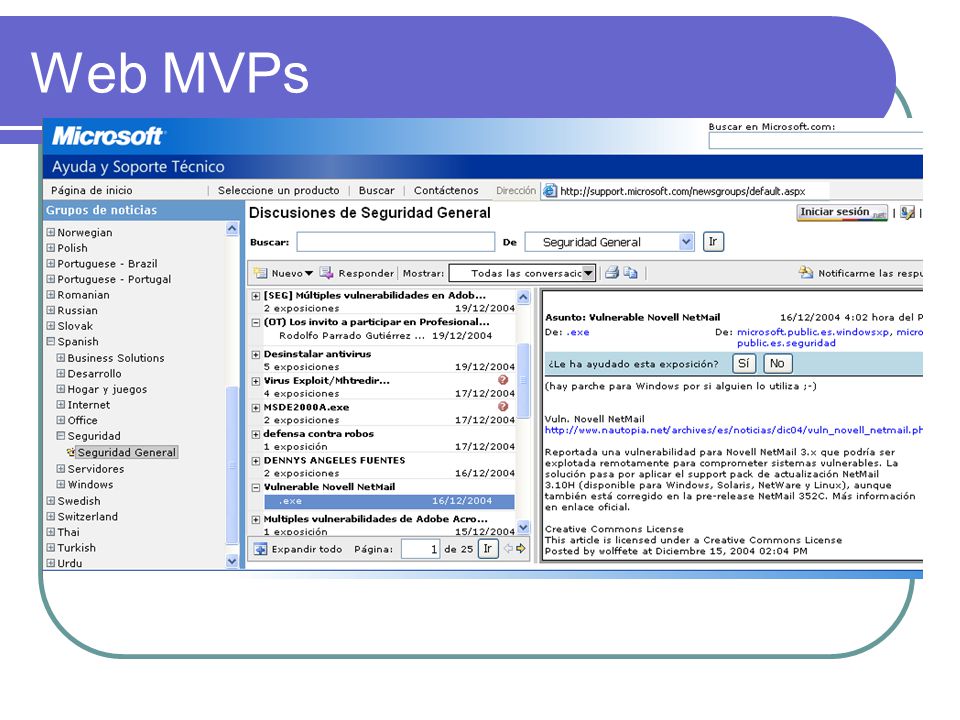Viewport: 960px width, 720px height.
Task: Open the Todas las conversaciones Mostrar dropdown
Action: pos(588,273)
